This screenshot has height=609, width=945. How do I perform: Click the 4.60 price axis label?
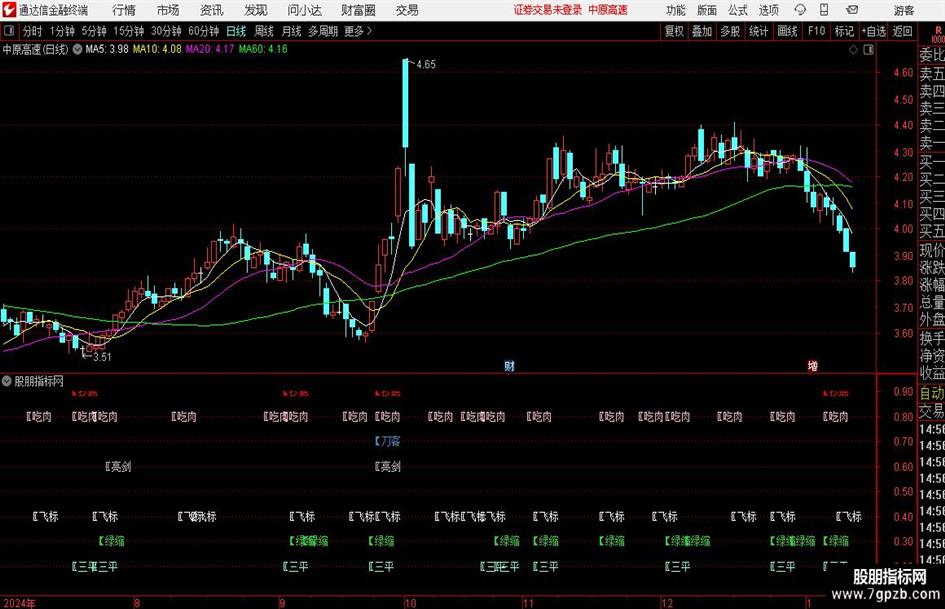point(903,73)
